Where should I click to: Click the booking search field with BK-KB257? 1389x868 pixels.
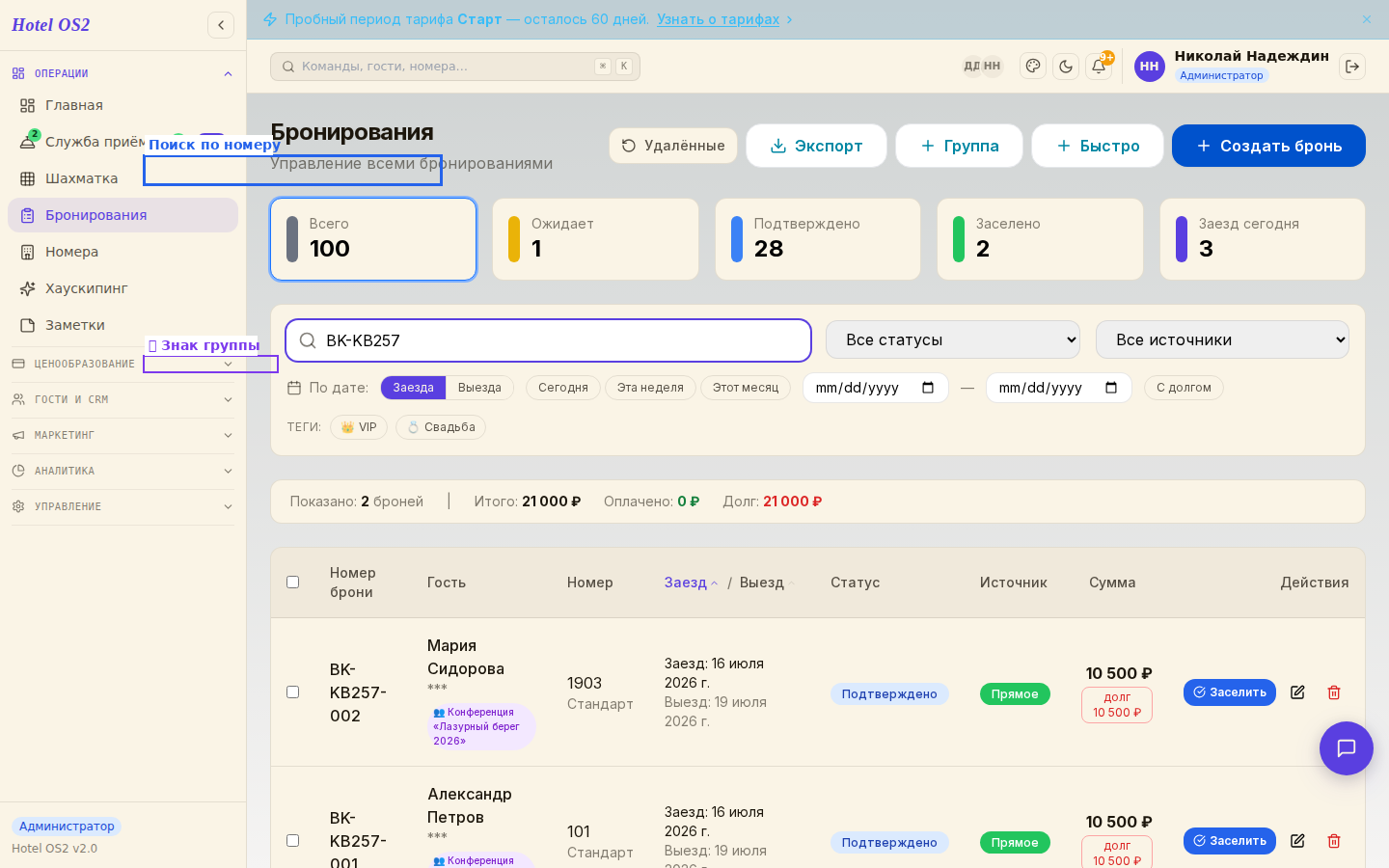(548, 340)
